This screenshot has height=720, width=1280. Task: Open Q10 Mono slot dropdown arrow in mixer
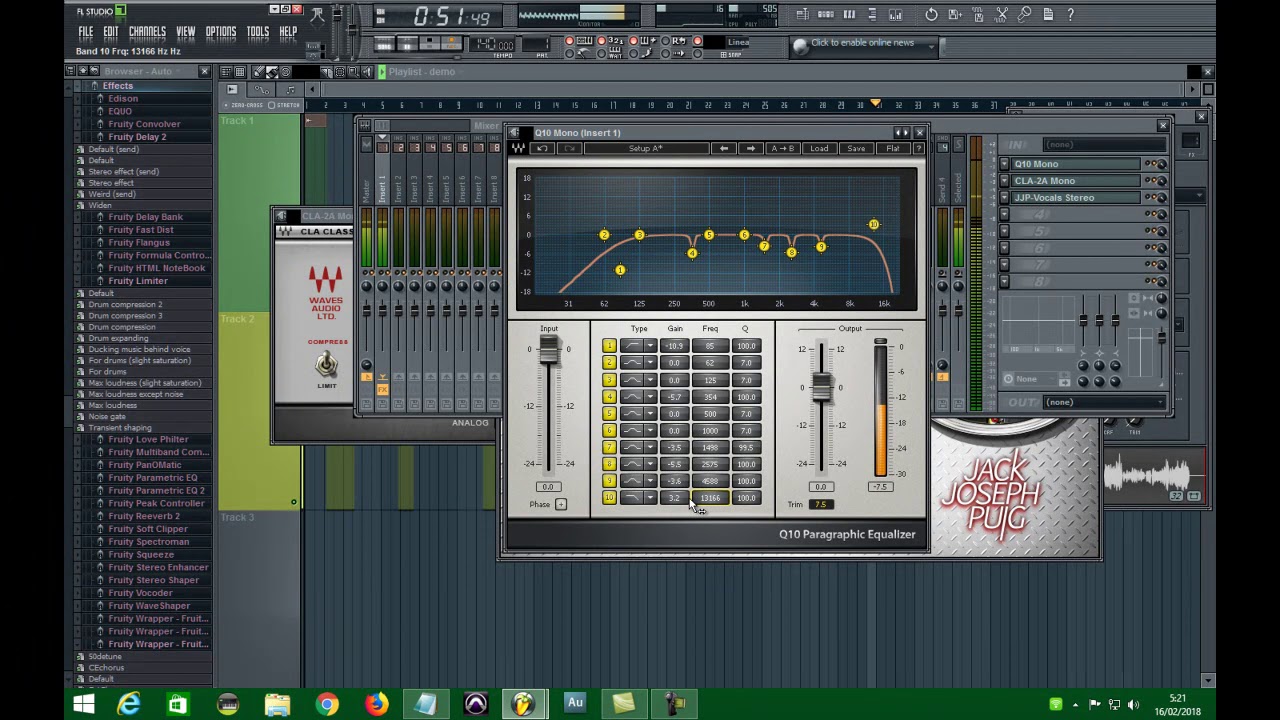1005,164
